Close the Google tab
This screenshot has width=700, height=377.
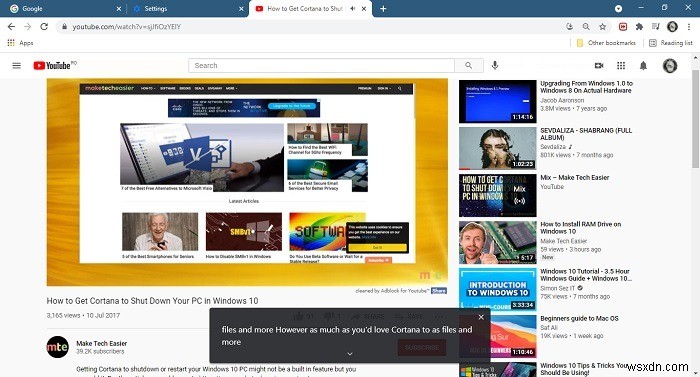119,8
